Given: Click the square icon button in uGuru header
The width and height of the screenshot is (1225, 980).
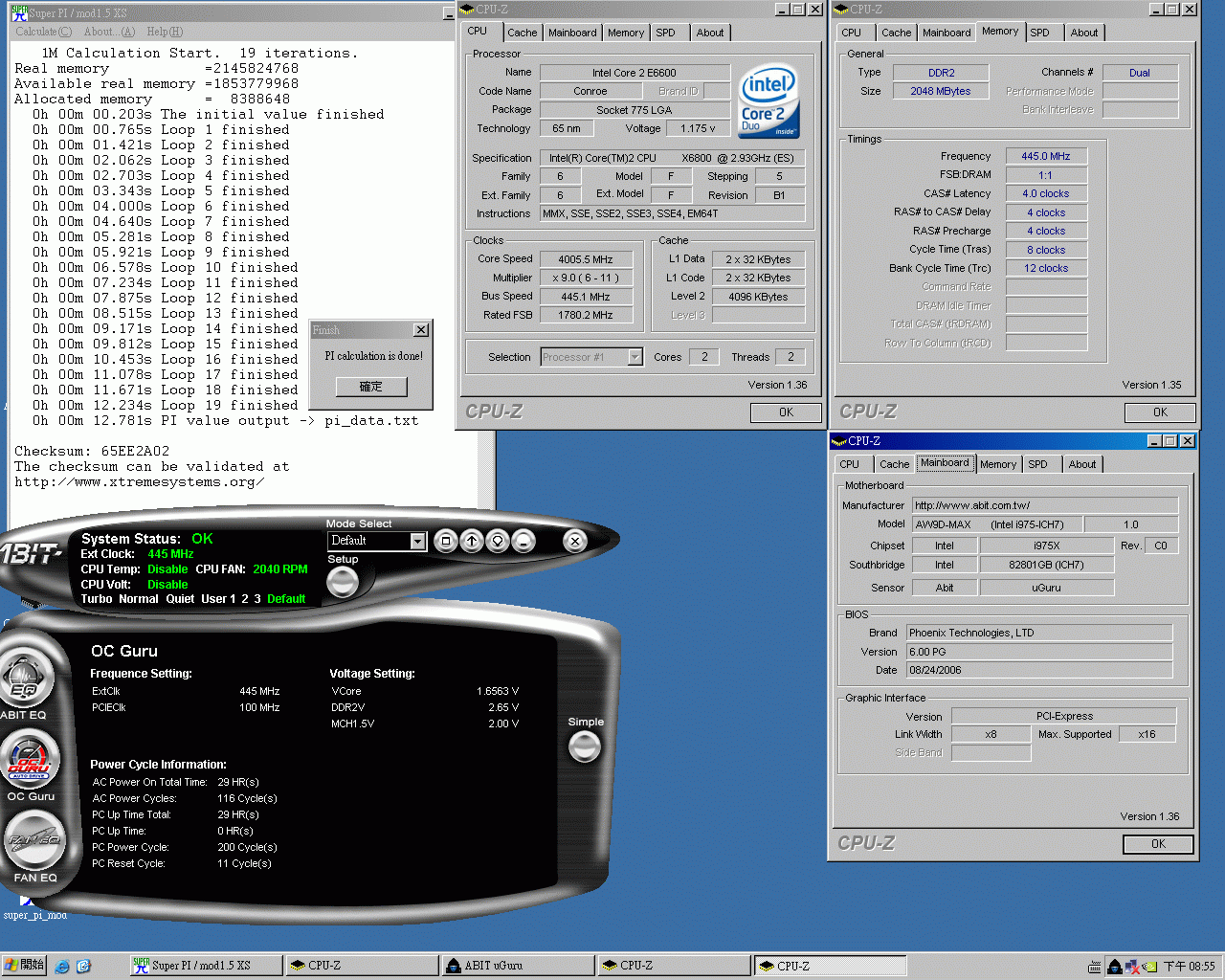Looking at the screenshot, I should tap(446, 542).
